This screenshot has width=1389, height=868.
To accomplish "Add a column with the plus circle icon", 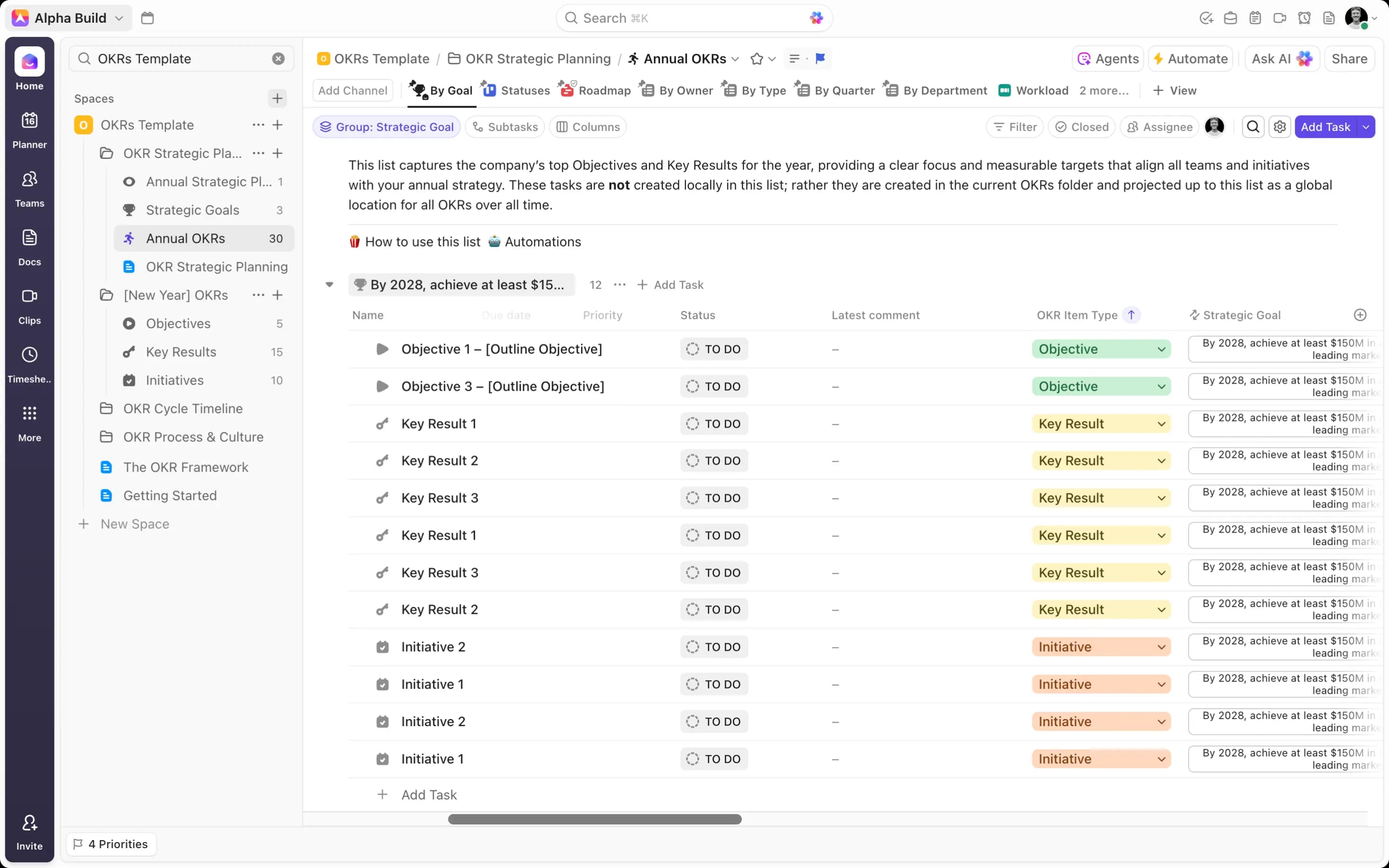I will click(1360, 315).
